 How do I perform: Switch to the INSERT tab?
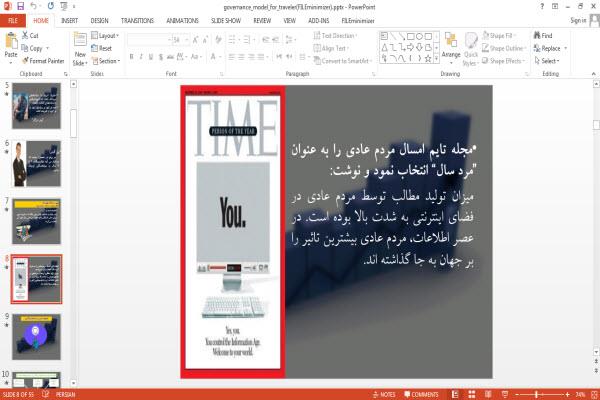(69, 21)
